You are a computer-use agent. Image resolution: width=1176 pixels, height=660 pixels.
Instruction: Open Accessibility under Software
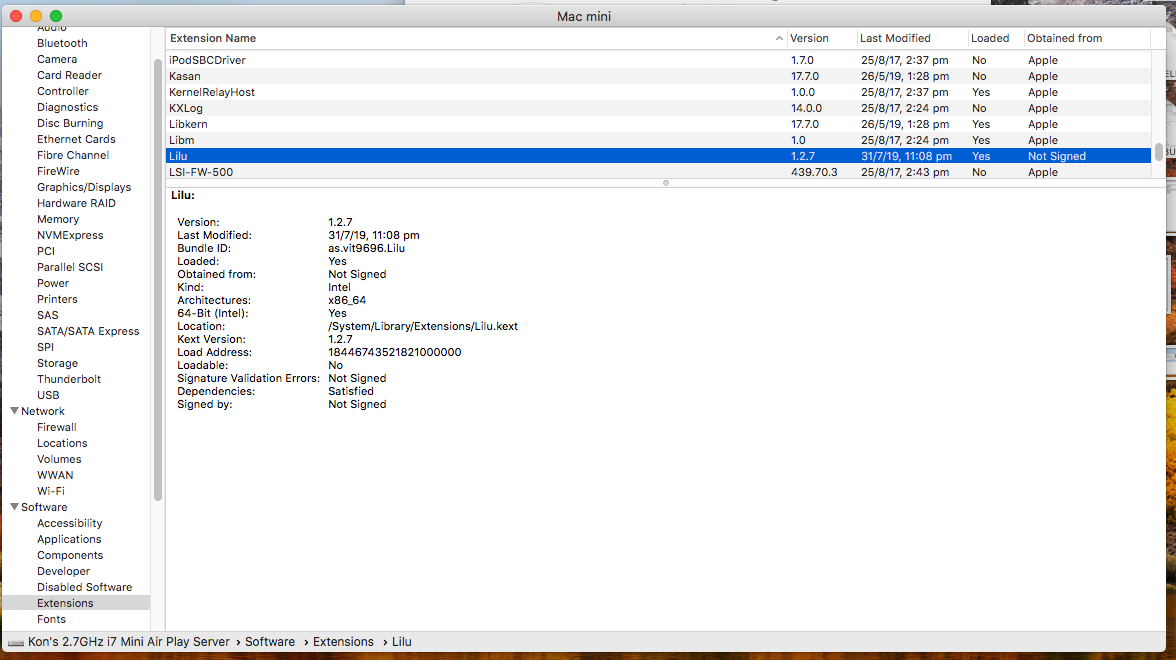tap(70, 524)
